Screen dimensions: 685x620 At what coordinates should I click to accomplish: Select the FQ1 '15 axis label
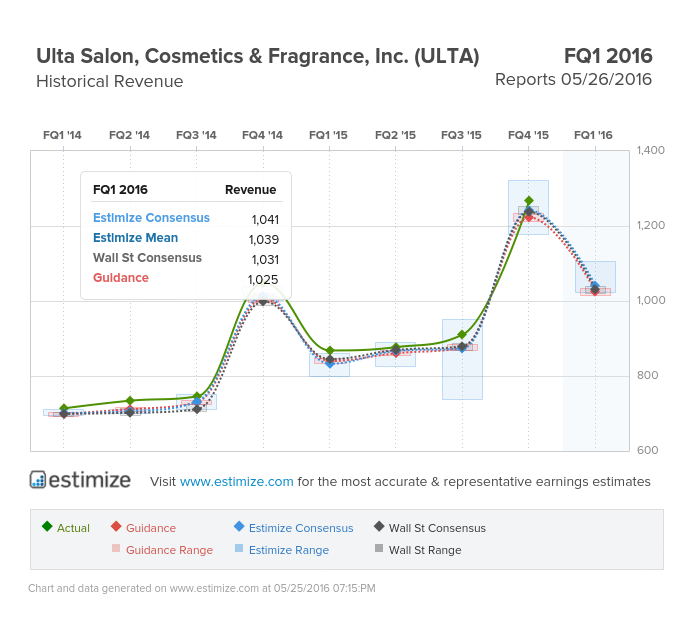[x=328, y=135]
